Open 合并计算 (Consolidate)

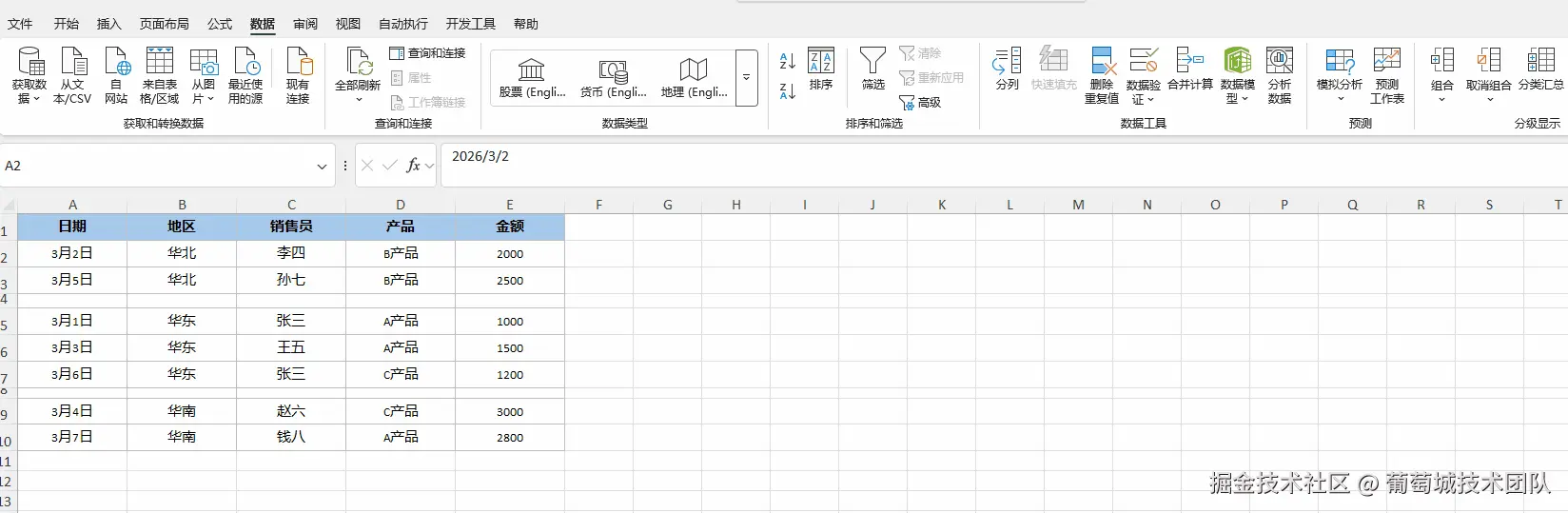[1190, 69]
